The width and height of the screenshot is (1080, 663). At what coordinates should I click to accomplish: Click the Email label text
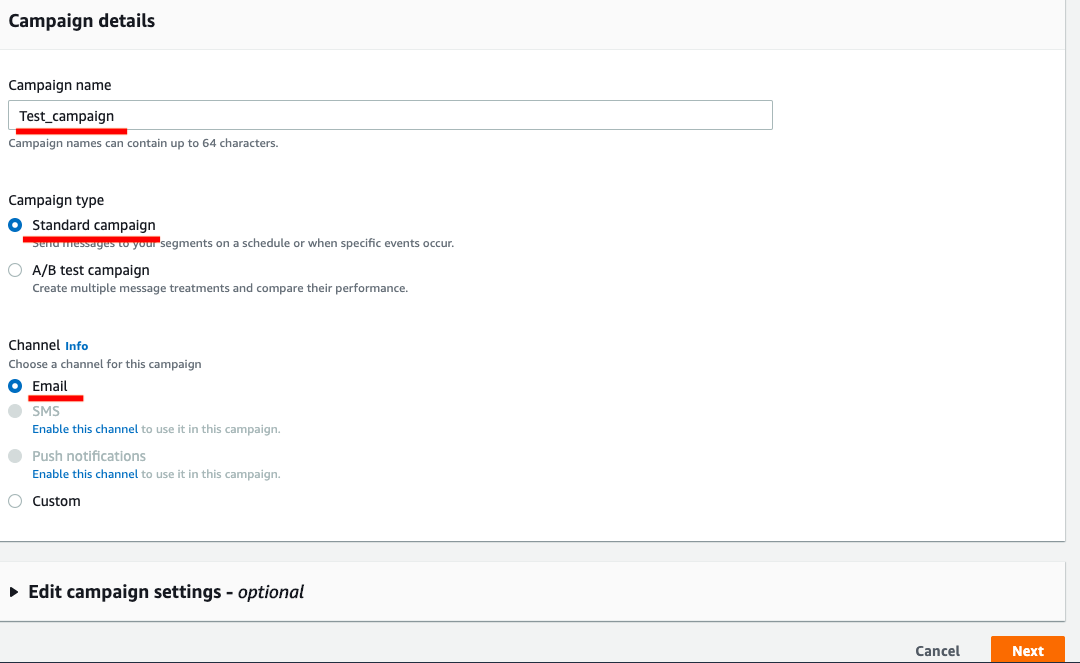pos(50,386)
